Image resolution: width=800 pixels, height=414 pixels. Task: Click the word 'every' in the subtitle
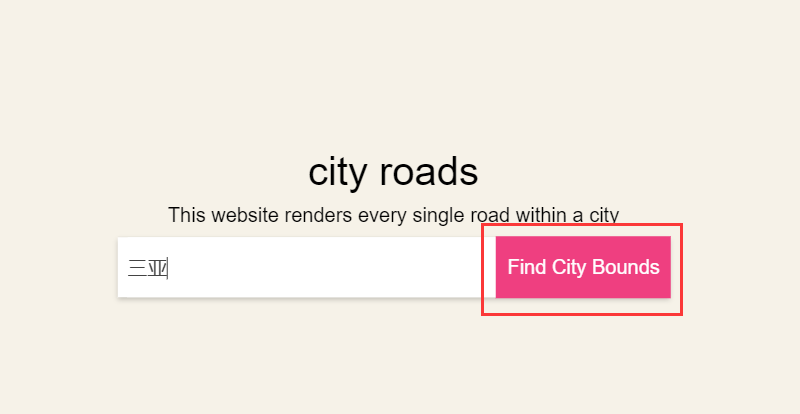click(x=383, y=216)
